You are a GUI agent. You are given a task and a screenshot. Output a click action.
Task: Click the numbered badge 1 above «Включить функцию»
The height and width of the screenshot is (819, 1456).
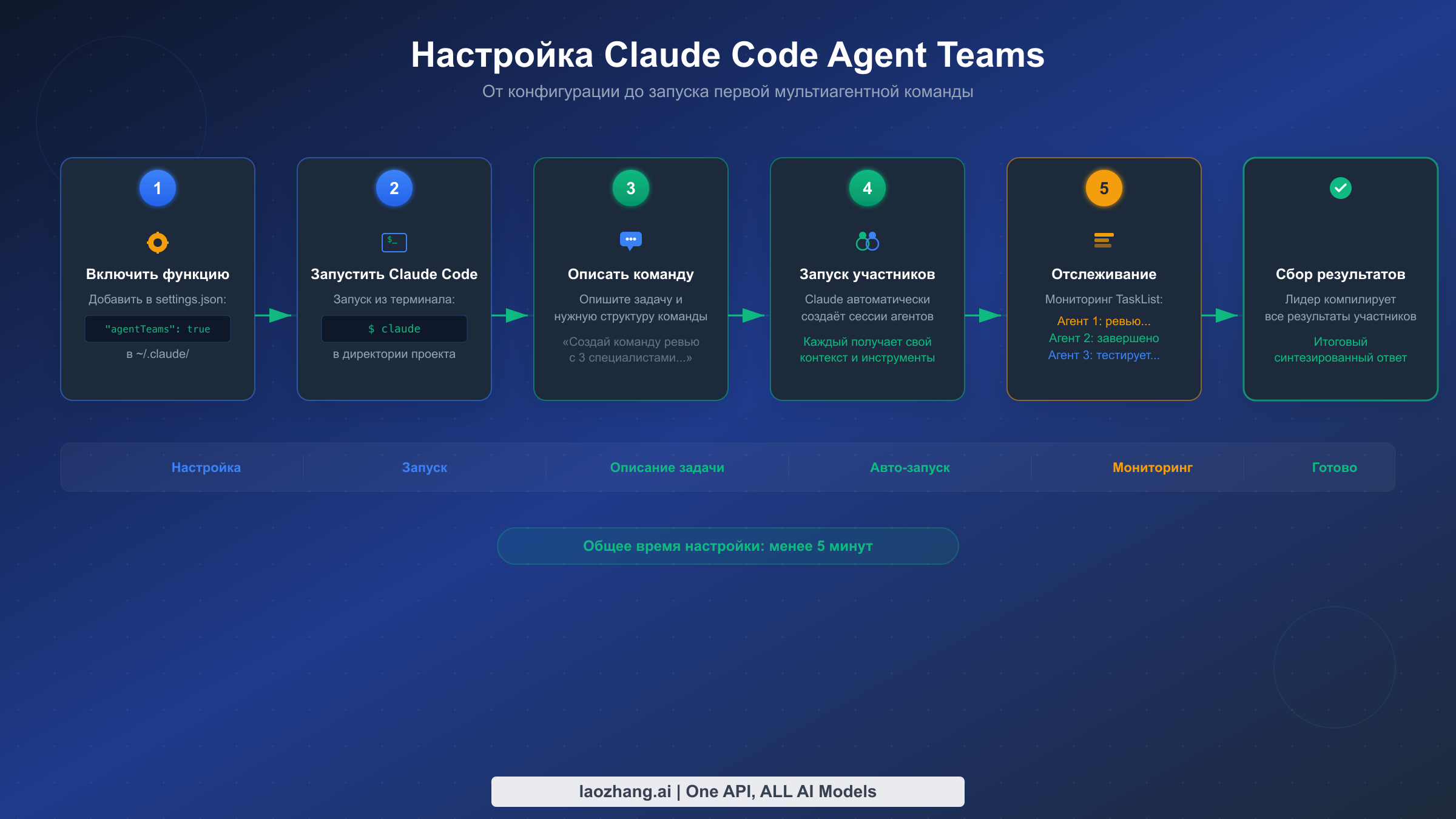pyautogui.click(x=157, y=188)
